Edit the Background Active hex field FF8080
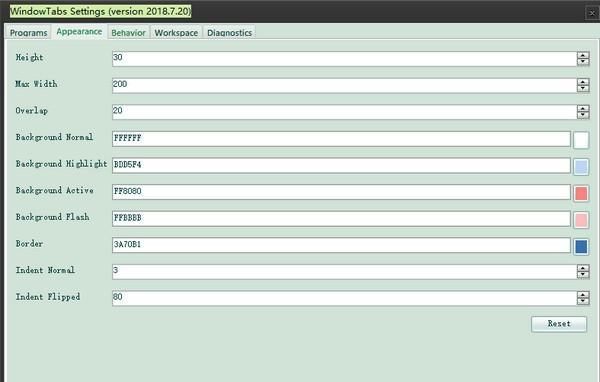 (x=341, y=192)
